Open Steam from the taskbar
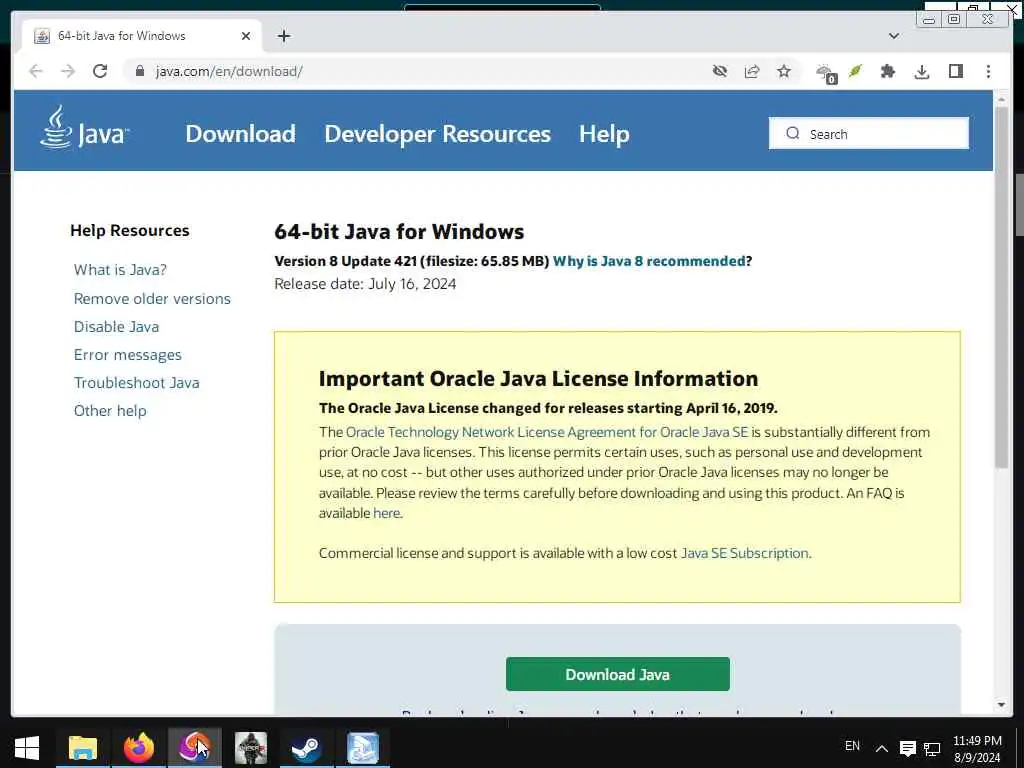The width and height of the screenshot is (1024, 768). [x=306, y=748]
